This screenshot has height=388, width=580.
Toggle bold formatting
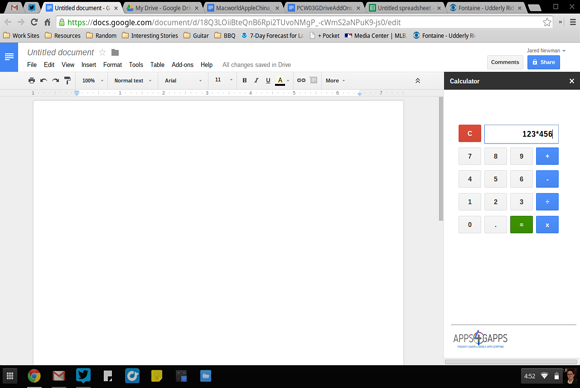245,80
